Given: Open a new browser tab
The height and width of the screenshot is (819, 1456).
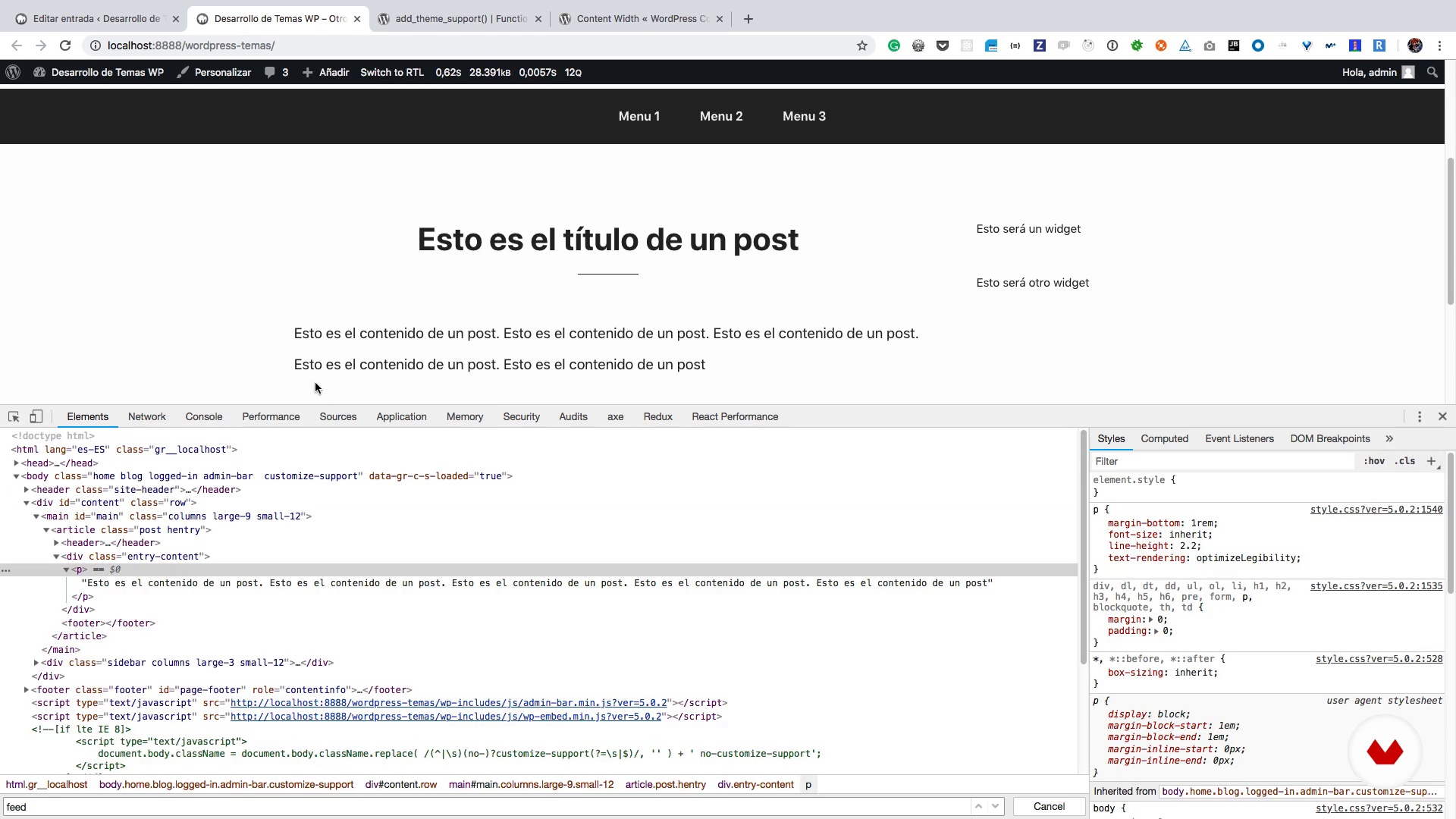Looking at the screenshot, I should [x=748, y=19].
